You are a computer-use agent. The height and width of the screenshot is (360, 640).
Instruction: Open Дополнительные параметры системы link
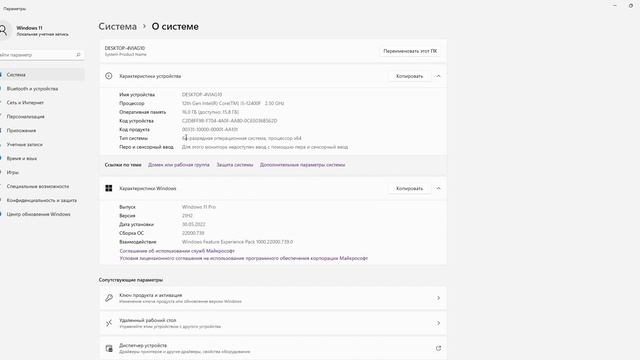302,165
